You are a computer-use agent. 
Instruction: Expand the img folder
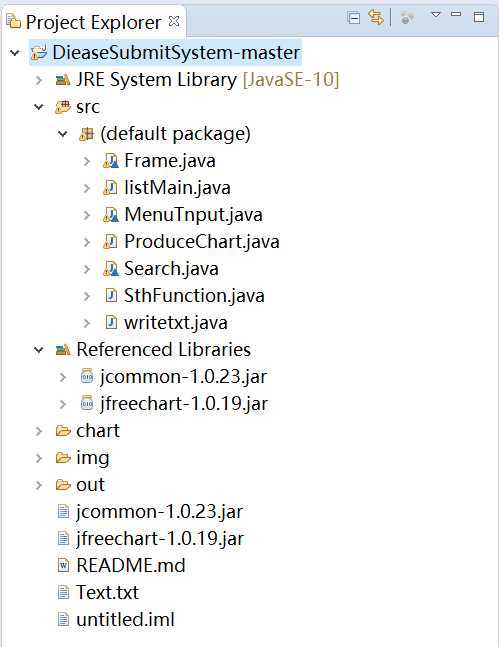click(39, 458)
